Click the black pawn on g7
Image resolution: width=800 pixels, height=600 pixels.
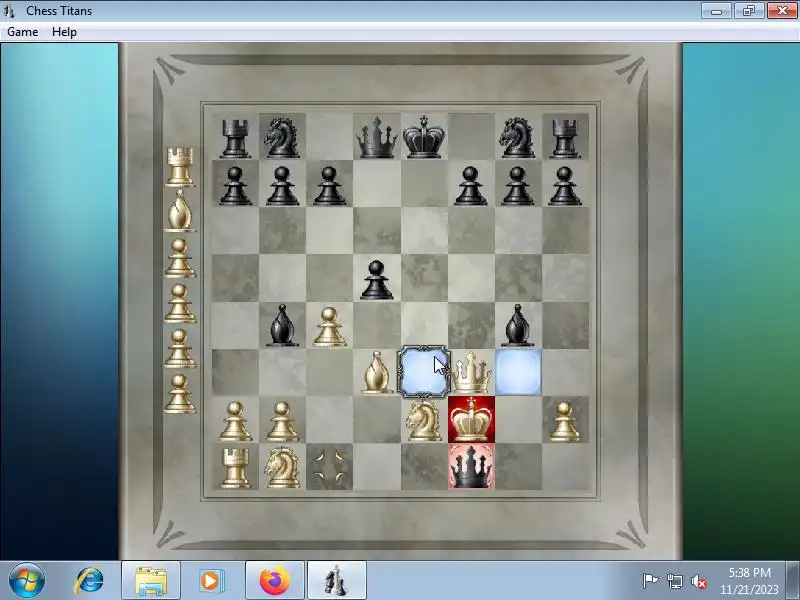click(517, 186)
